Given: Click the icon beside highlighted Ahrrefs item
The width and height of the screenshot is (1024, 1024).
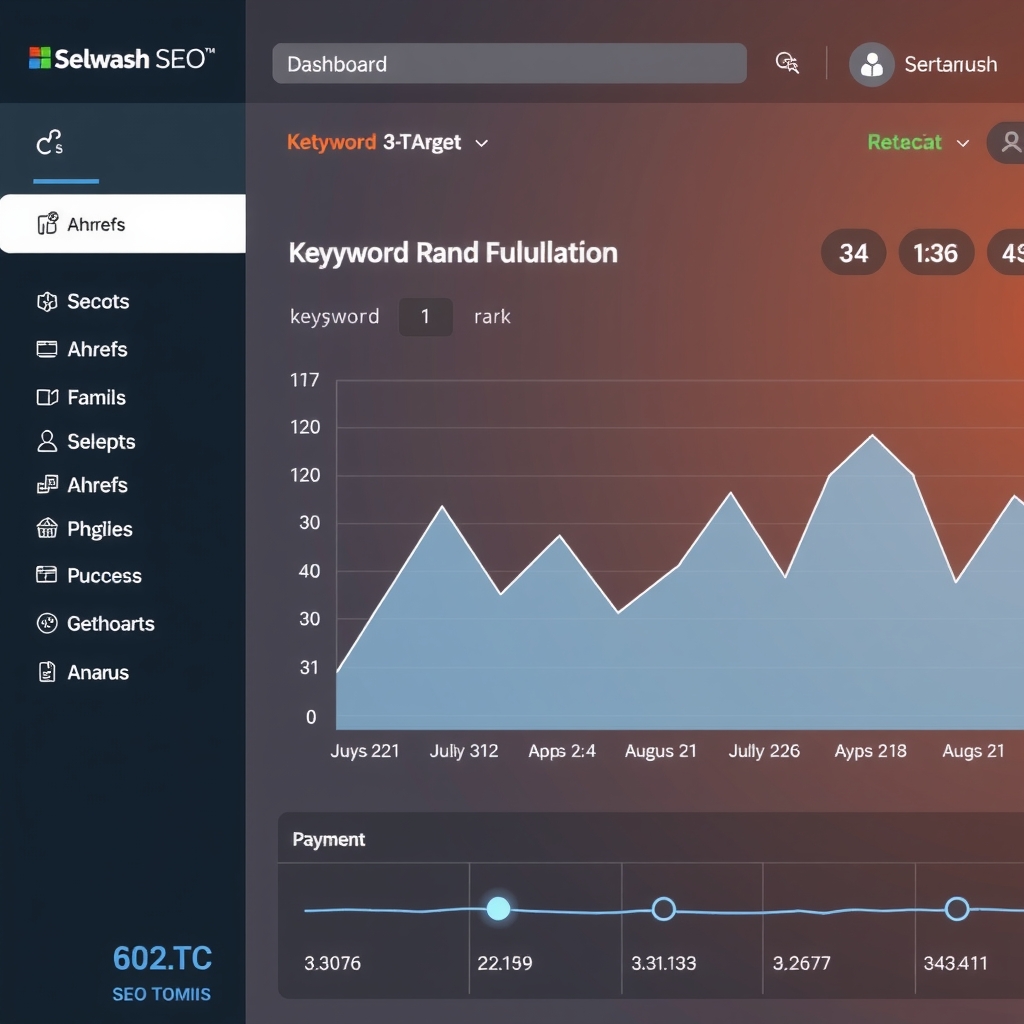Looking at the screenshot, I should [48, 223].
